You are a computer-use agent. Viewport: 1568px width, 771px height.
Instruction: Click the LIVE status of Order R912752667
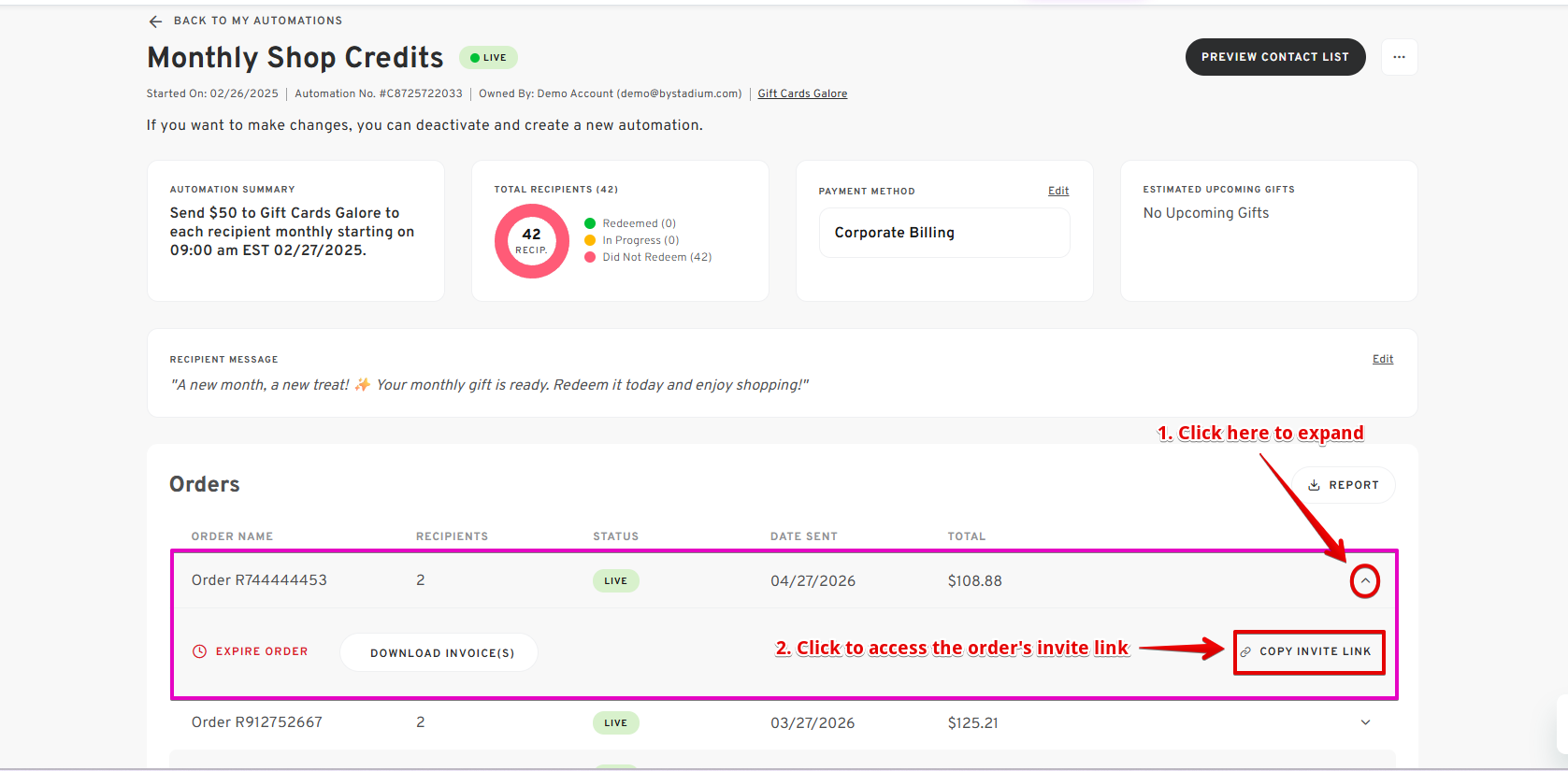tap(616, 723)
